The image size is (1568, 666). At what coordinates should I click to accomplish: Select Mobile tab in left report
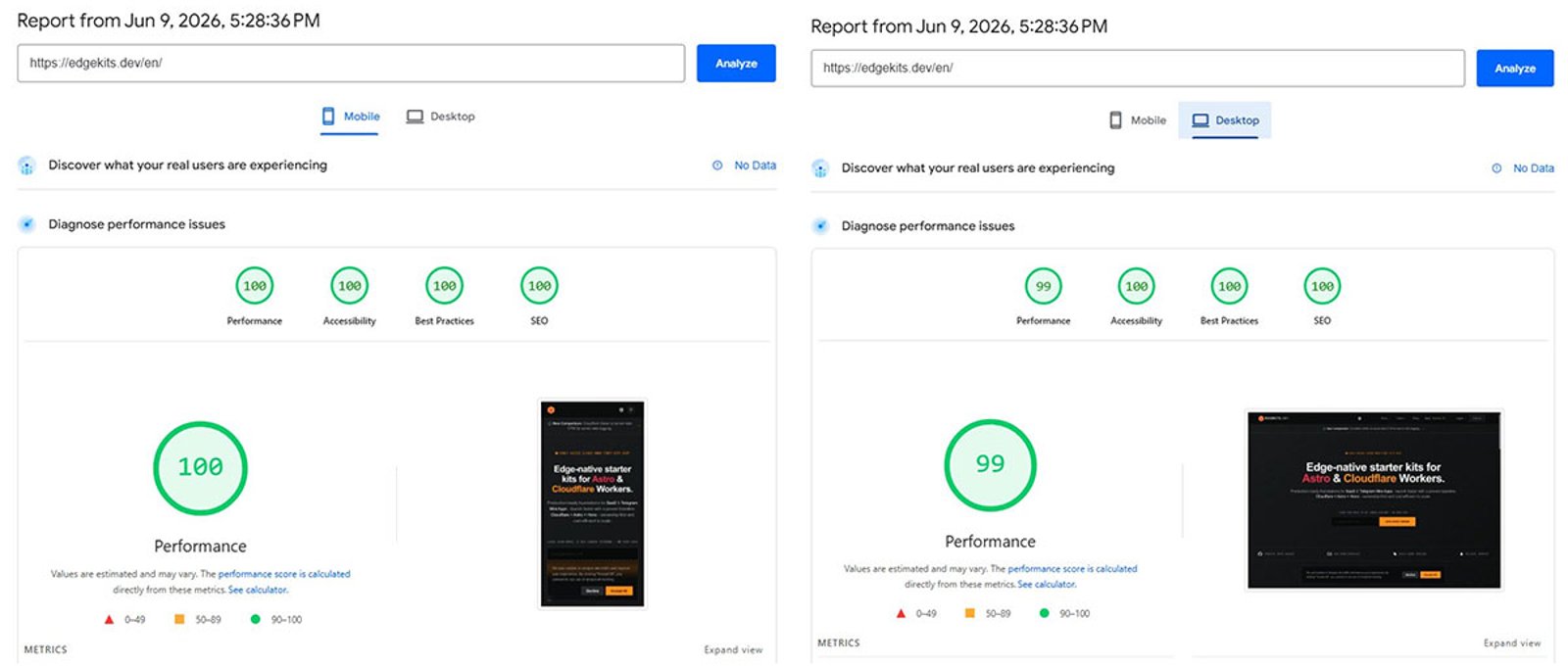tap(350, 117)
